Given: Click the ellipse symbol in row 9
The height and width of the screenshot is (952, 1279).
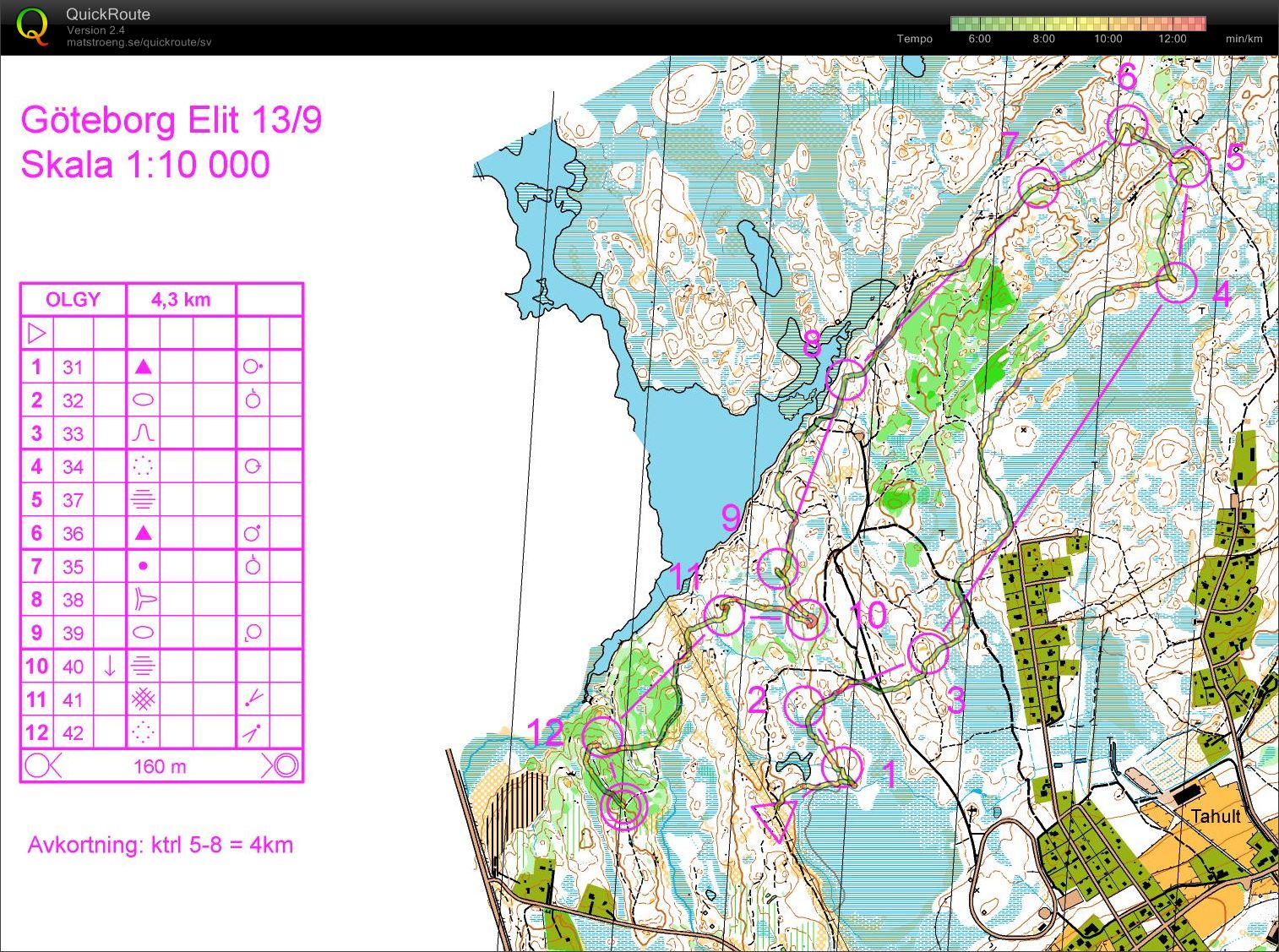Looking at the screenshot, I should click(x=143, y=633).
